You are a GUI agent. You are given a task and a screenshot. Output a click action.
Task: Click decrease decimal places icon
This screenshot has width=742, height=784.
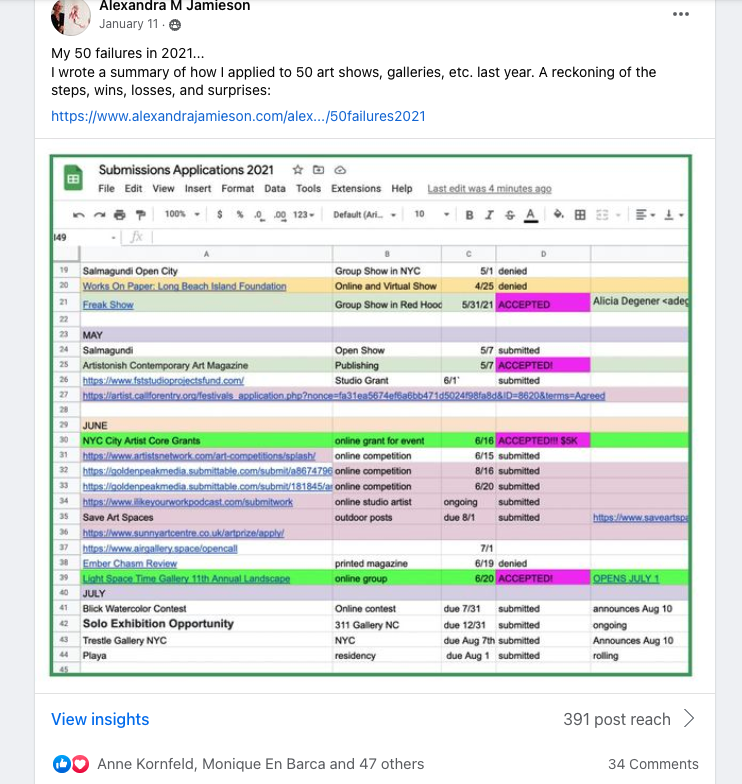click(258, 215)
